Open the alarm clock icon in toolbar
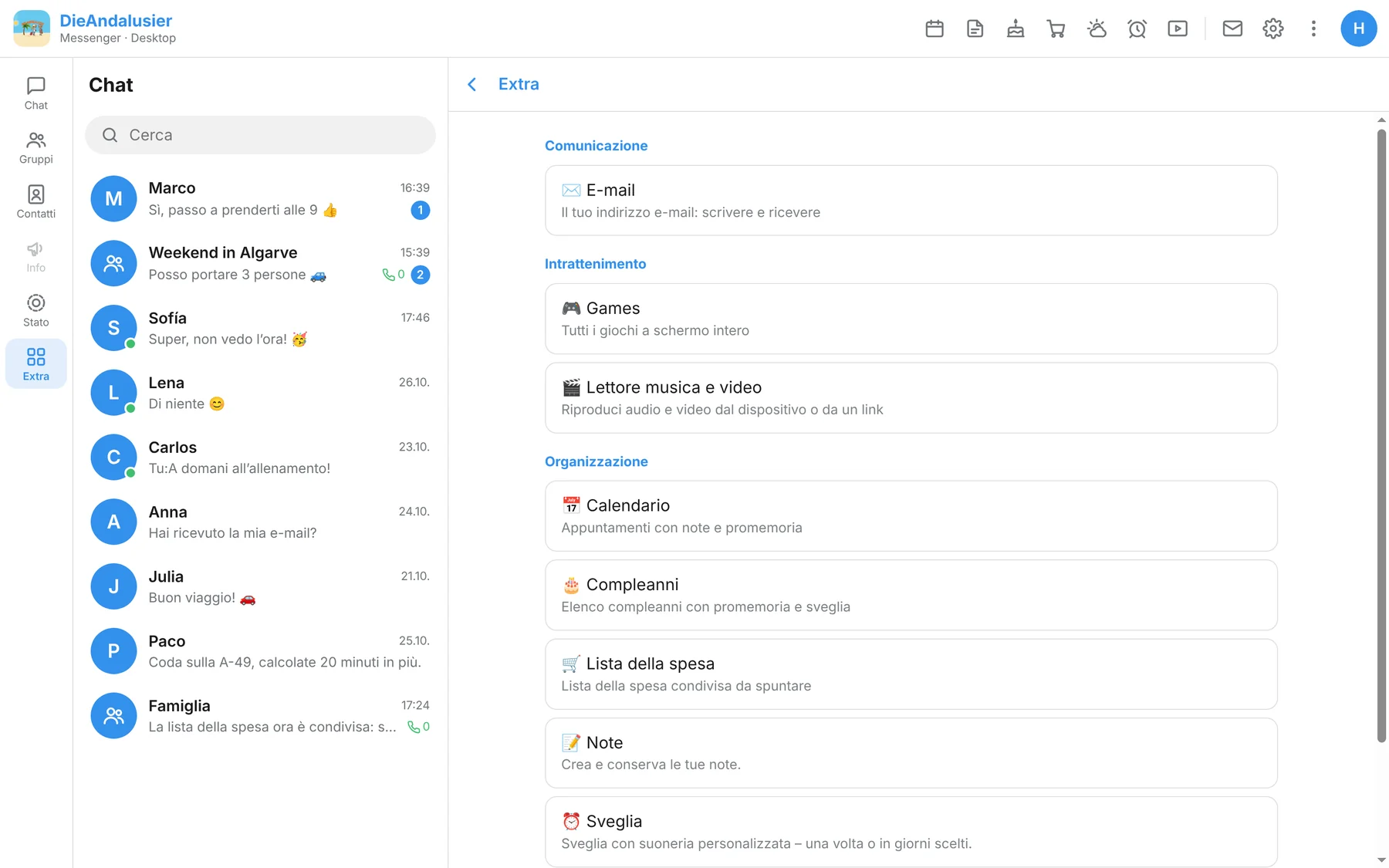1389x868 pixels. (1137, 29)
